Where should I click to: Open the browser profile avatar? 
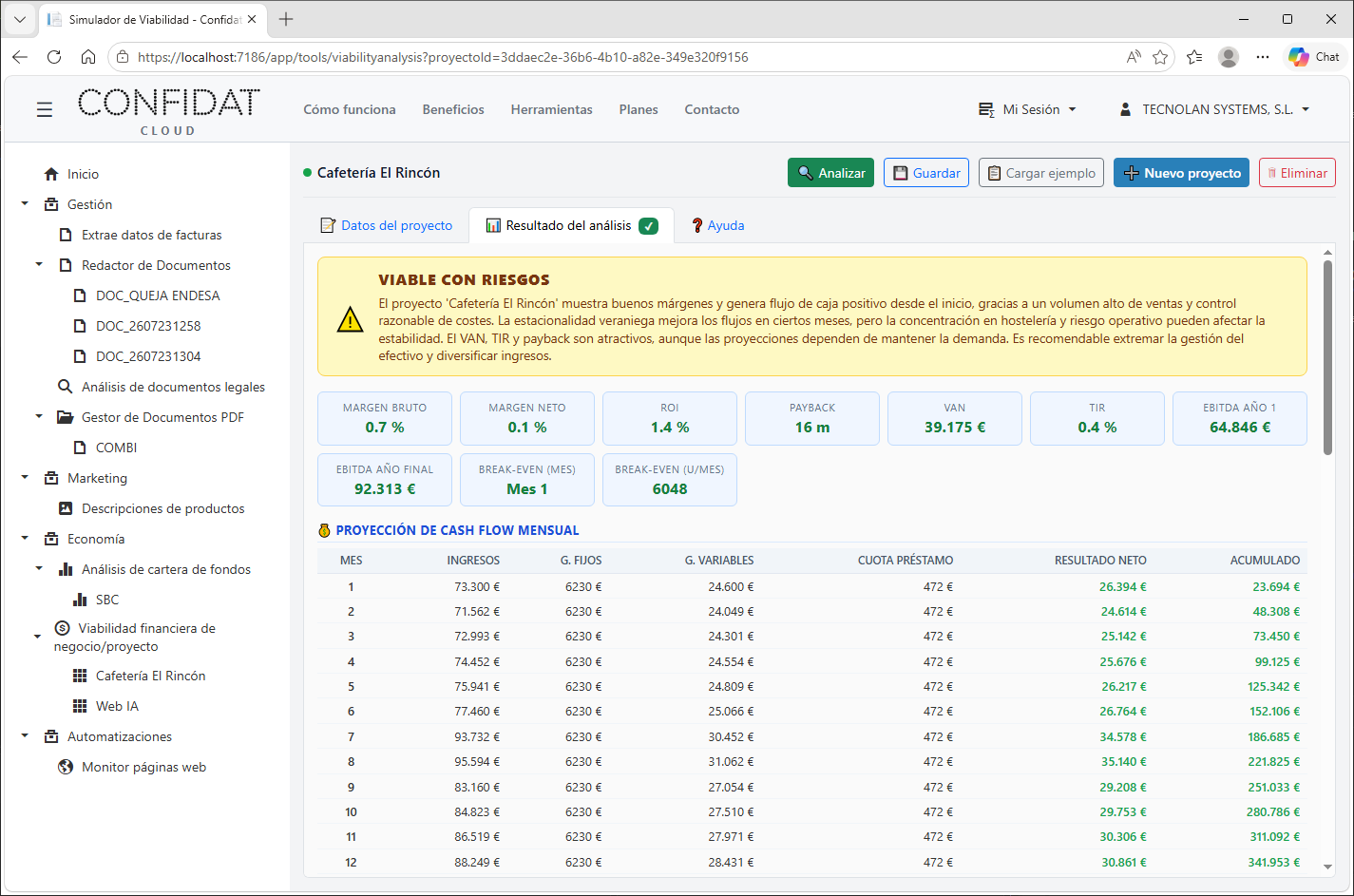tap(1229, 57)
